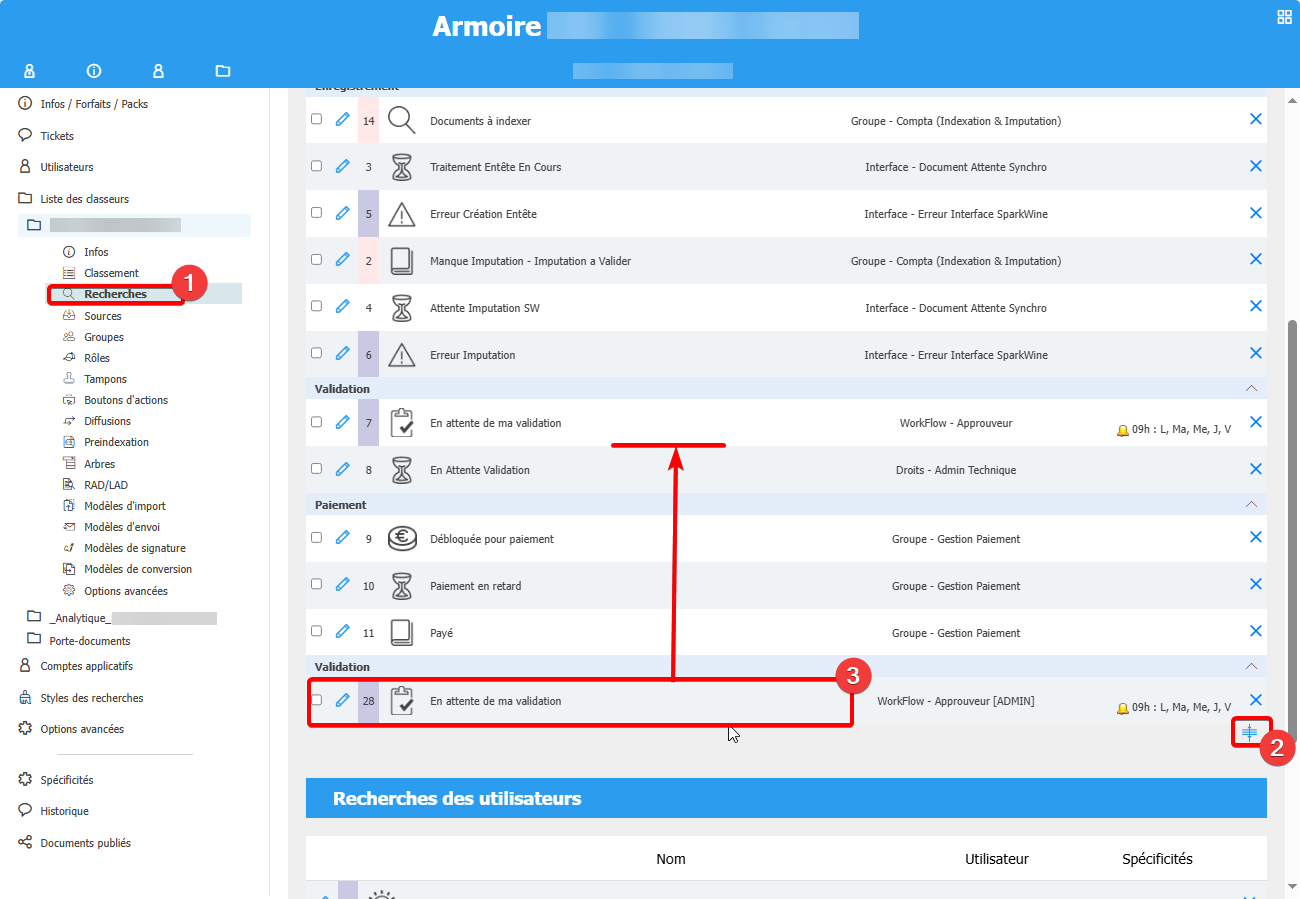Click the purple color cell of row 28
This screenshot has height=899, width=1300.
click(x=369, y=701)
